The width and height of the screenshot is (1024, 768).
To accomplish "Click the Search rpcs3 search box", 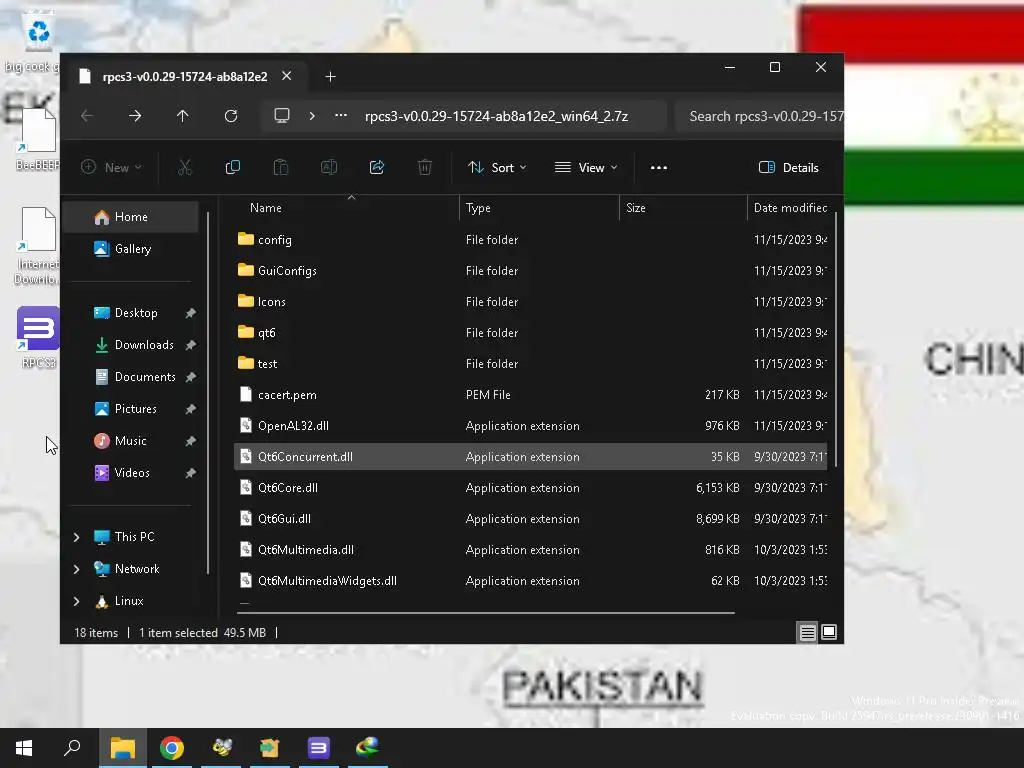I will 761,116.
